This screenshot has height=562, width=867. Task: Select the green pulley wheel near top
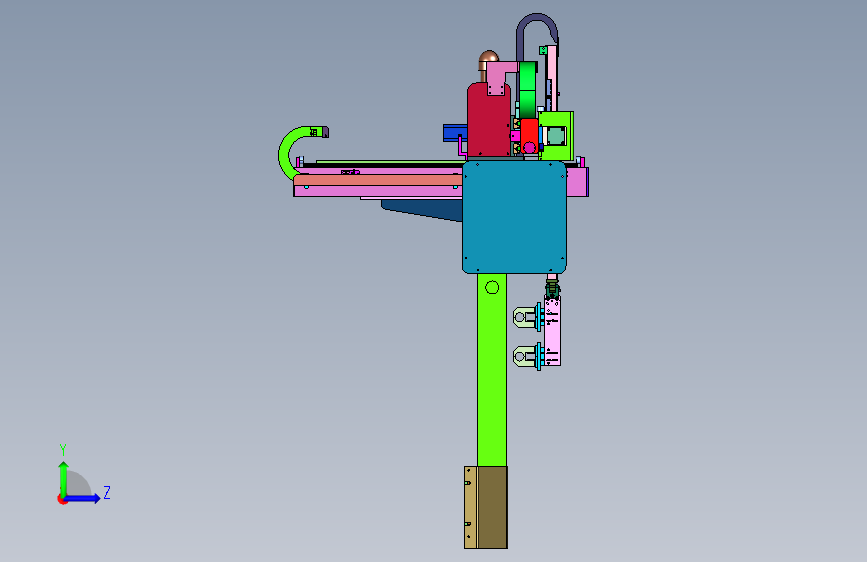tap(528, 89)
